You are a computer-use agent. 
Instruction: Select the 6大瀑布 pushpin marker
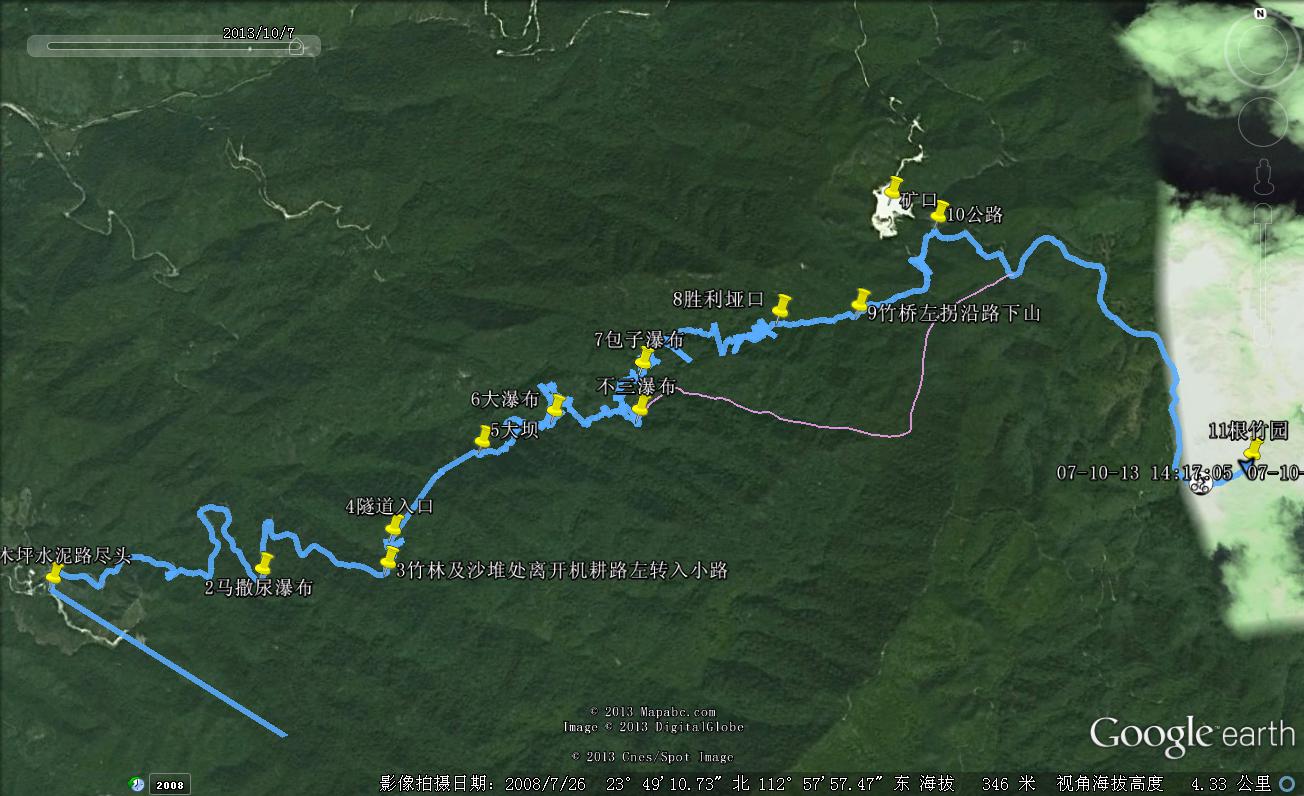pos(556,404)
